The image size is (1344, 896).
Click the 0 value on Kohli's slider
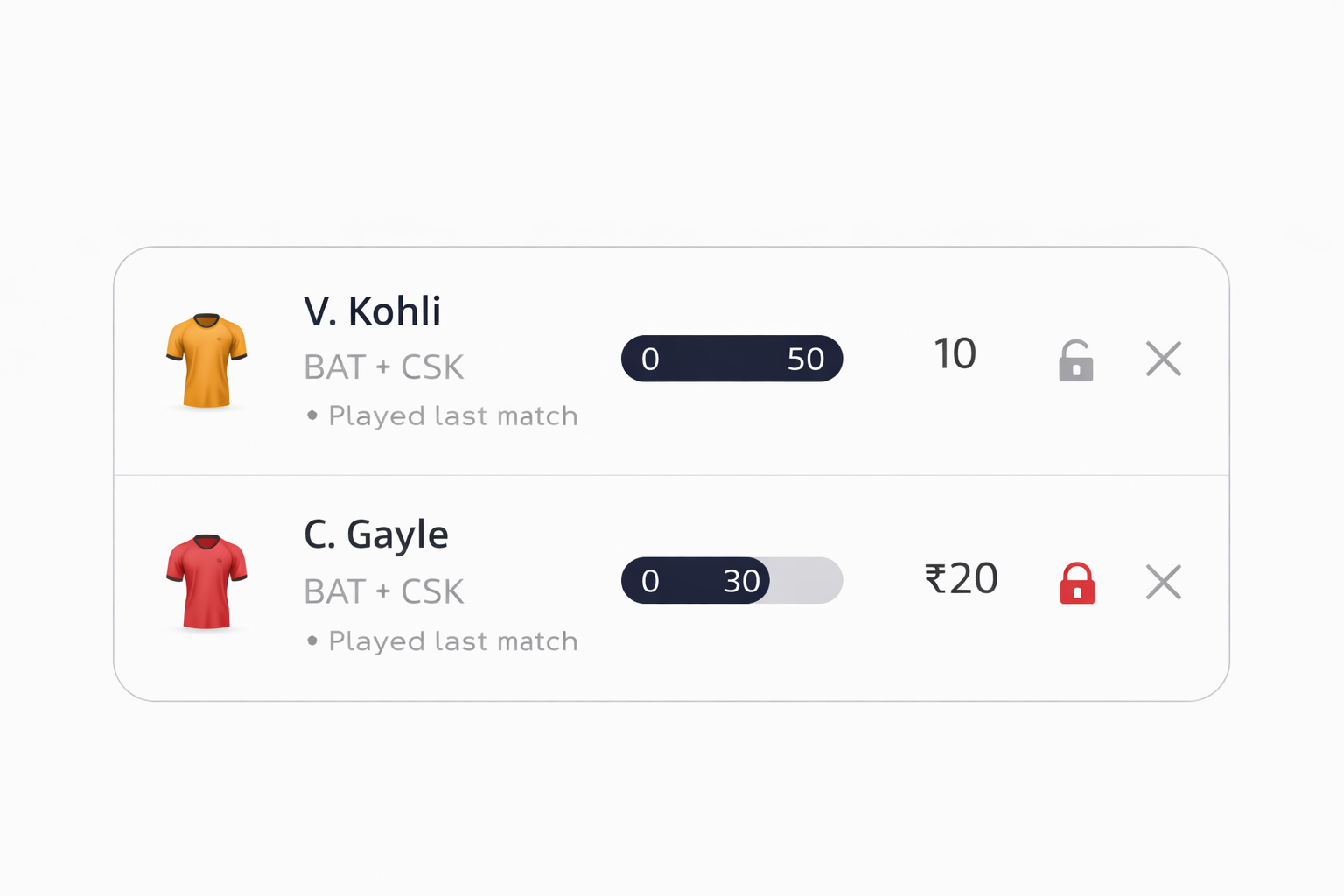tap(650, 359)
